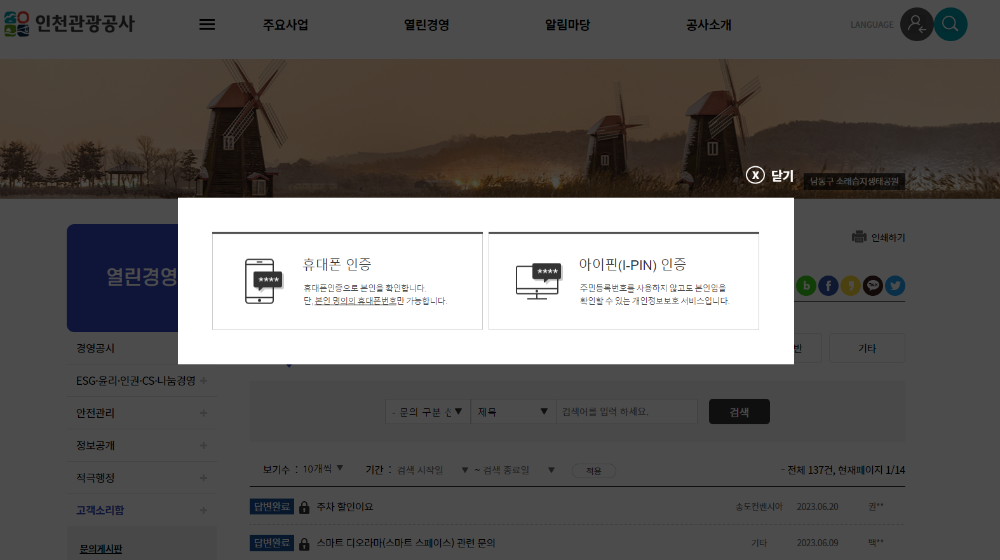Open 문의 구분 선택 dropdown
The image size is (1000, 560).
(x=427, y=412)
